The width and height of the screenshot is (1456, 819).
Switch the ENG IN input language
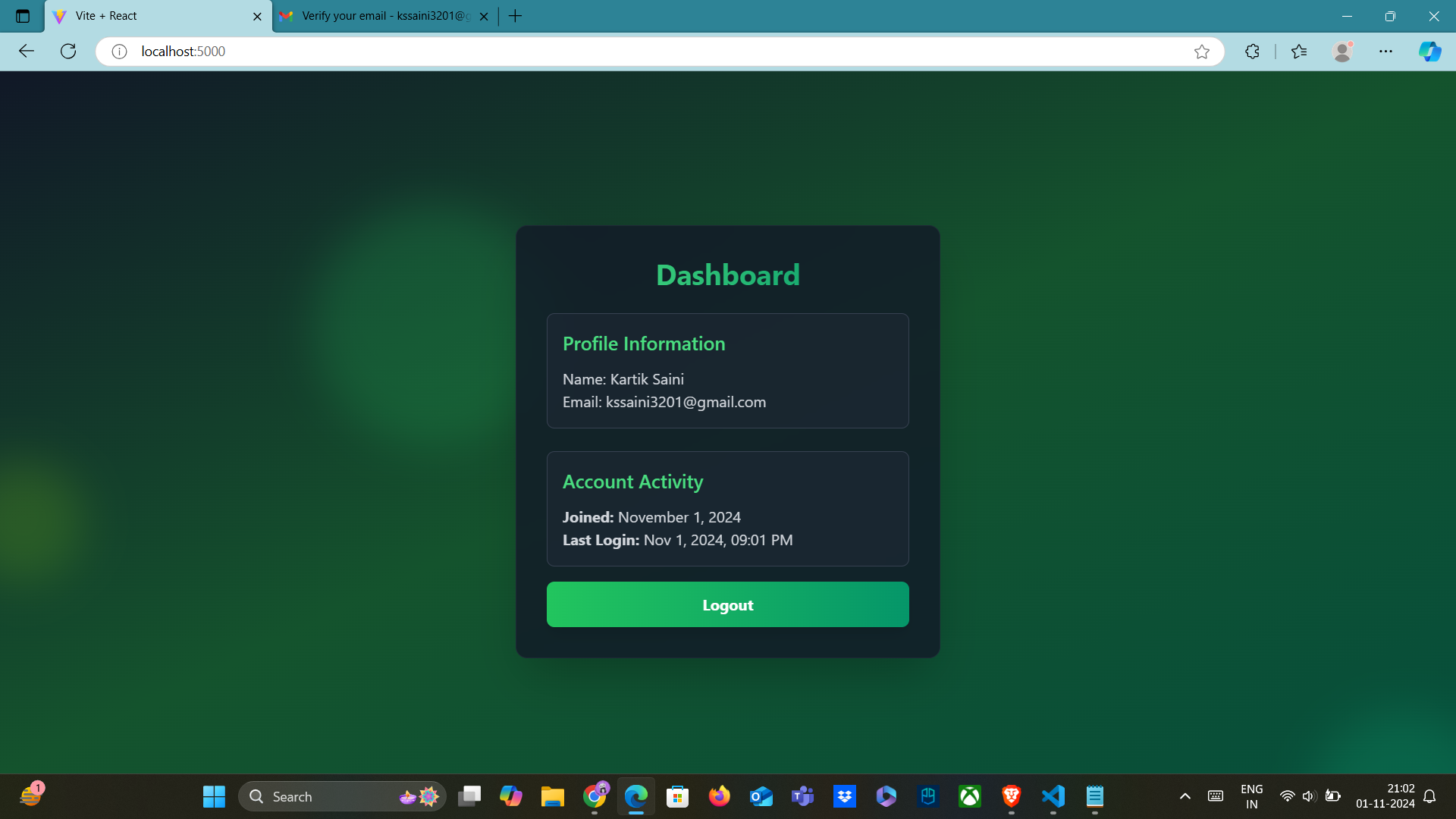click(x=1252, y=796)
